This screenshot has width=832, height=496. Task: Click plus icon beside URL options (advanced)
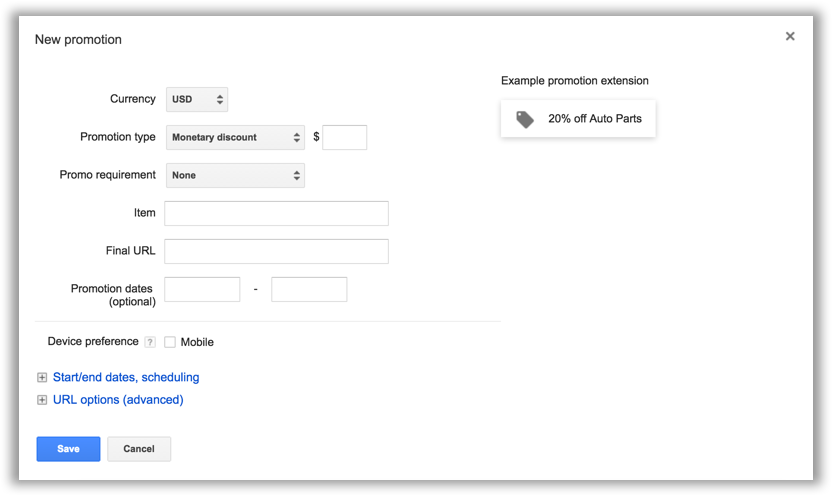42,400
